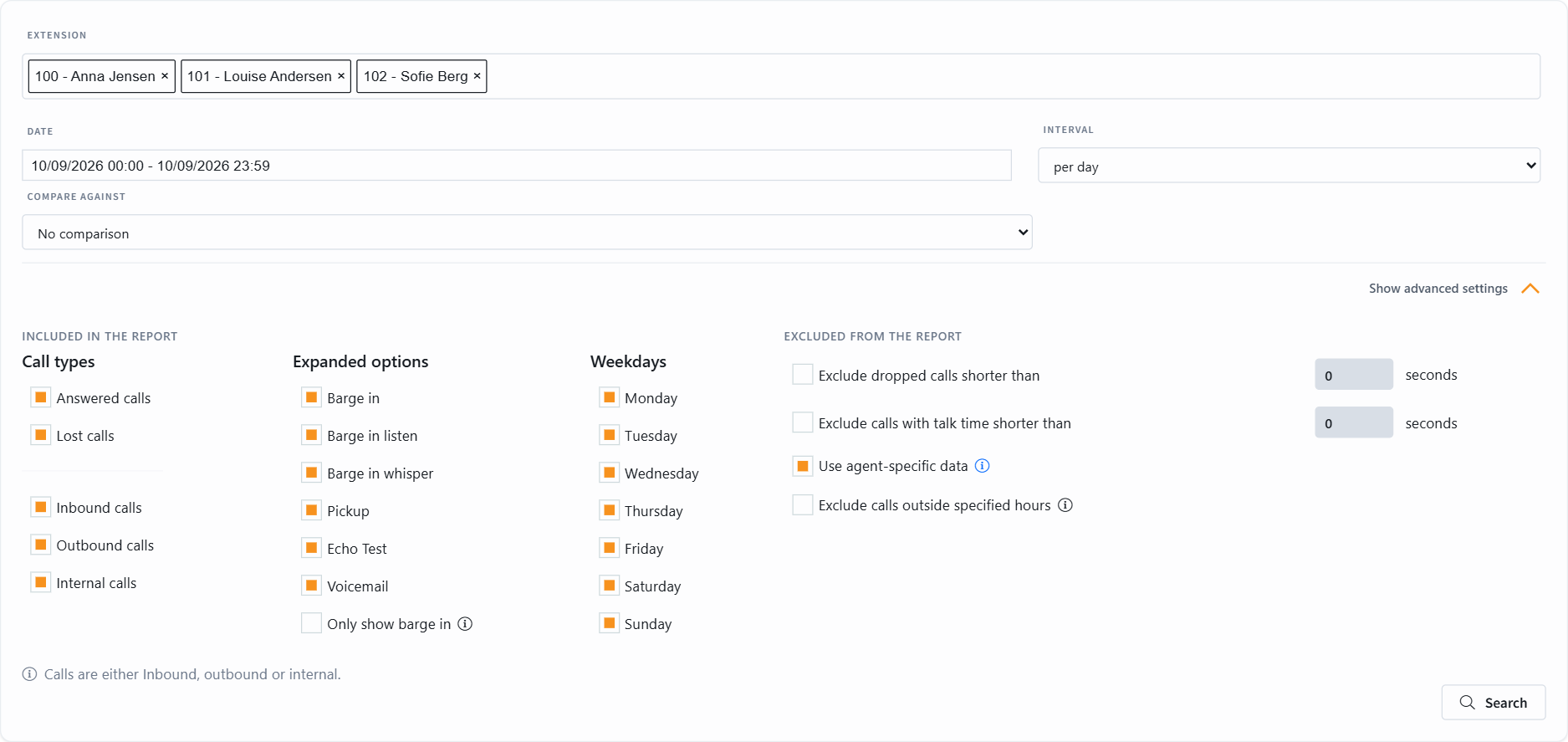The image size is (1568, 742).
Task: Click the info icon before the Inbound/outbound note
Action: [x=29, y=674]
